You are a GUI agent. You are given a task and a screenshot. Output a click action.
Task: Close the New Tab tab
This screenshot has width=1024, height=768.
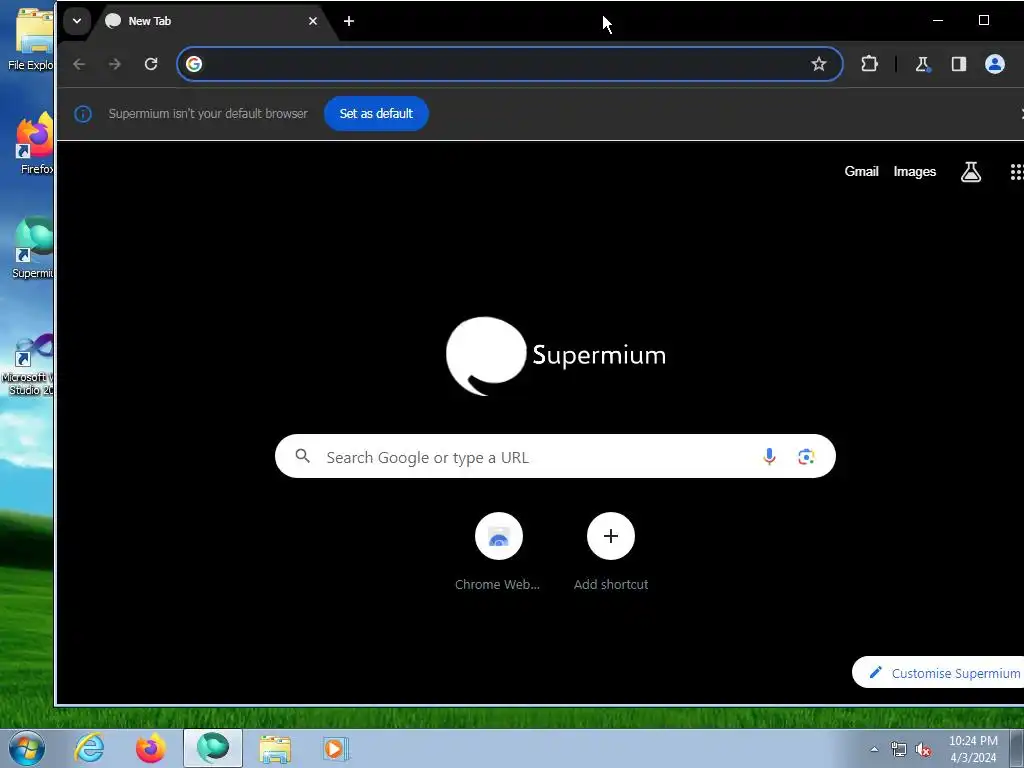[x=313, y=21]
